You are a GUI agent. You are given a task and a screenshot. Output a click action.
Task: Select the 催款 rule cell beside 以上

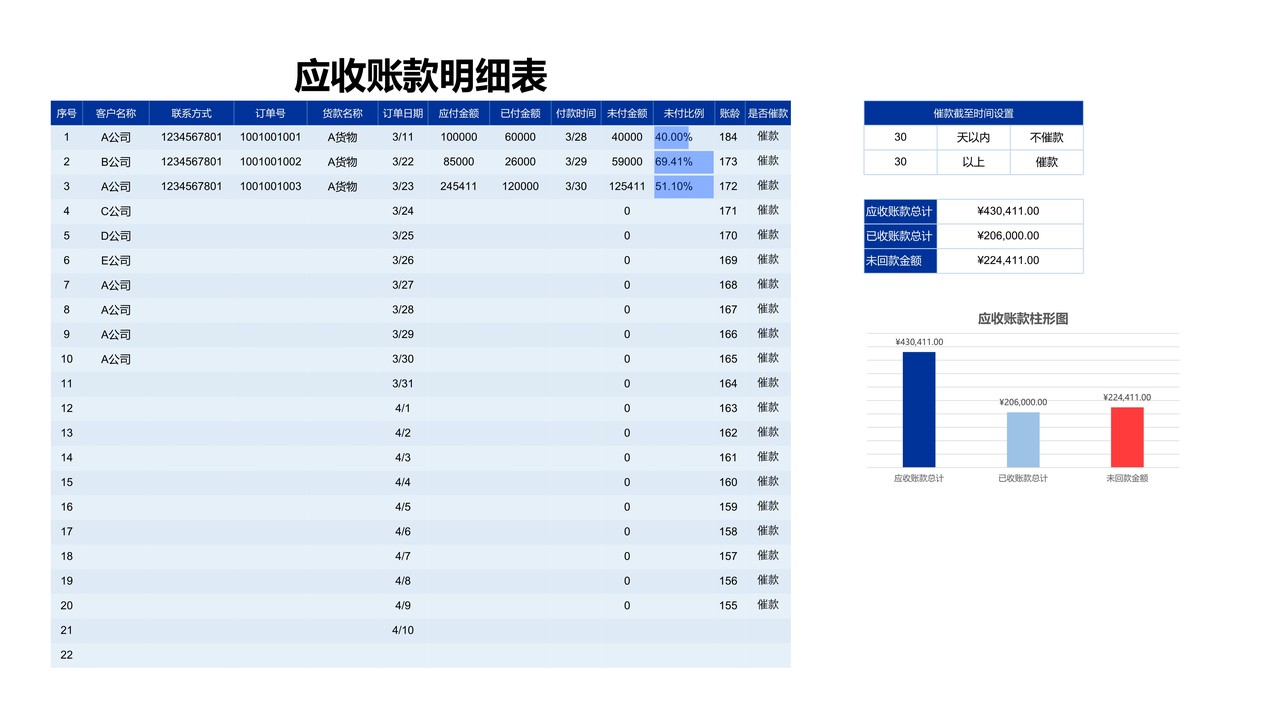[1046, 162]
